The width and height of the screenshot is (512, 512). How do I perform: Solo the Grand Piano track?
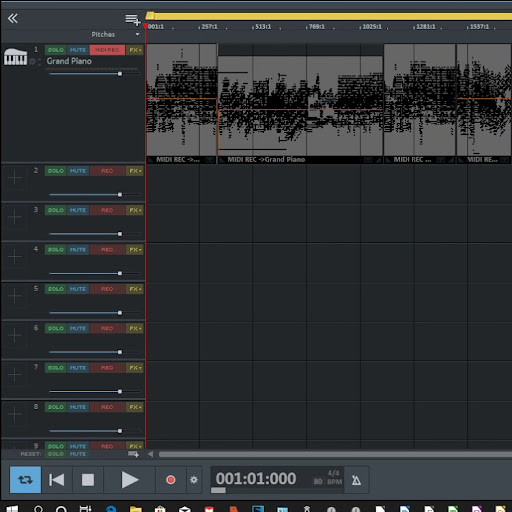56,50
